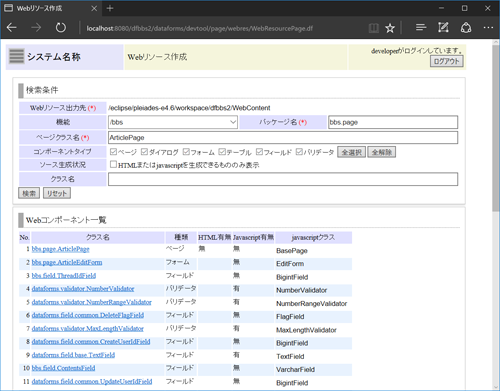
Task: Click the browser address bar URL
Action: pos(199,28)
